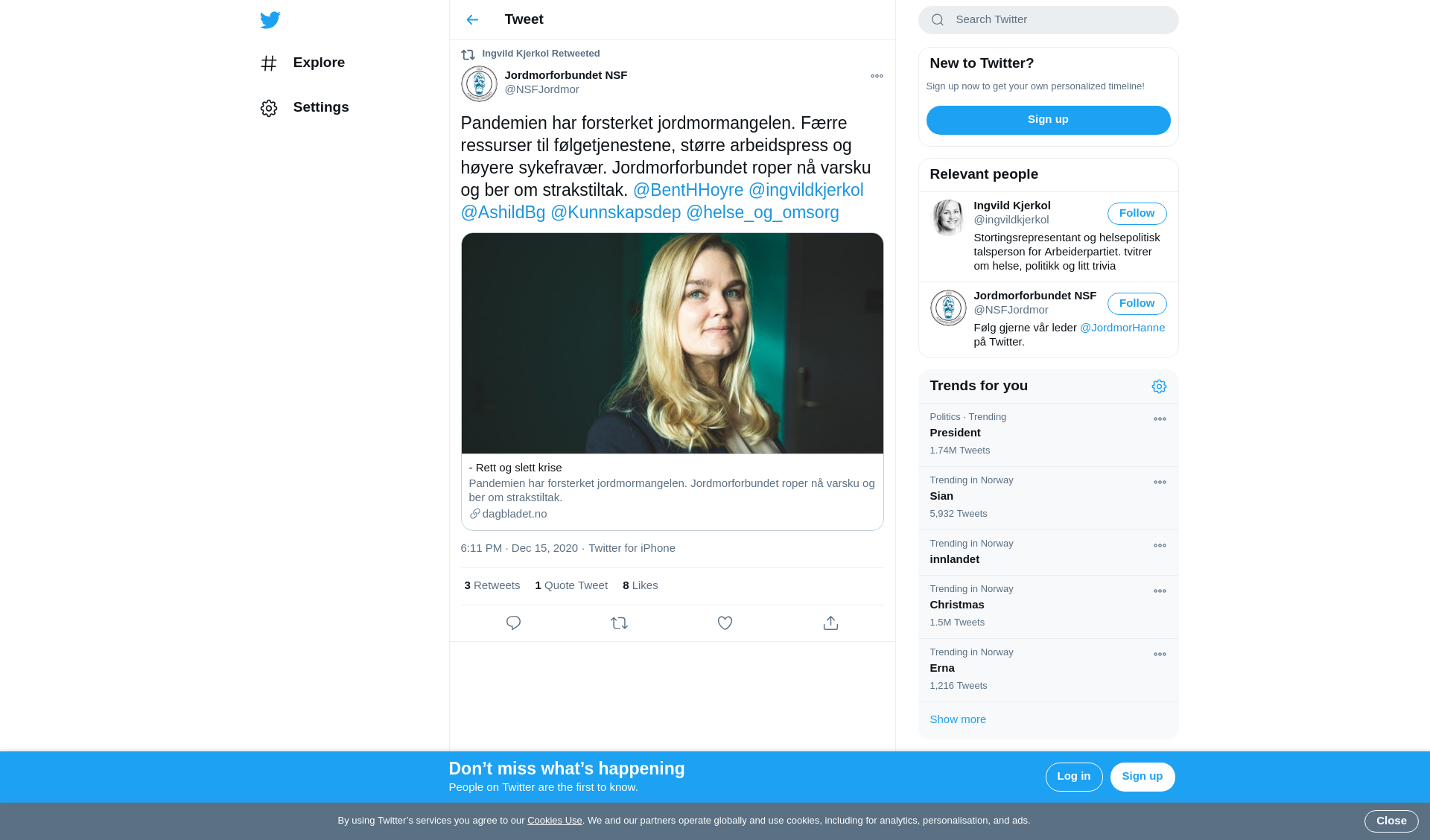Like the tweet with the heart icon
Image resolution: width=1430 pixels, height=840 pixels.
click(x=725, y=623)
